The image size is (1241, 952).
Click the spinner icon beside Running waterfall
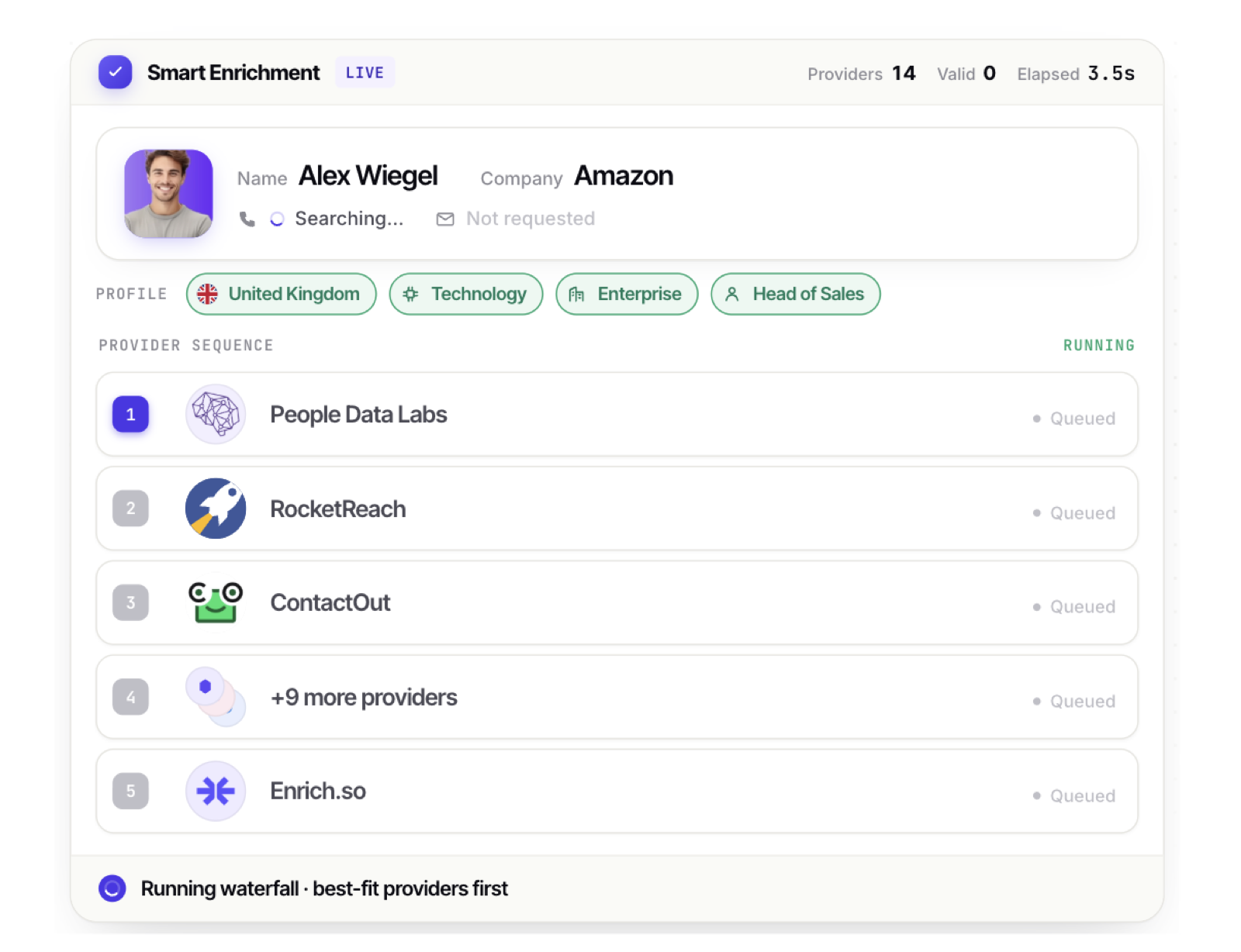tap(112, 888)
